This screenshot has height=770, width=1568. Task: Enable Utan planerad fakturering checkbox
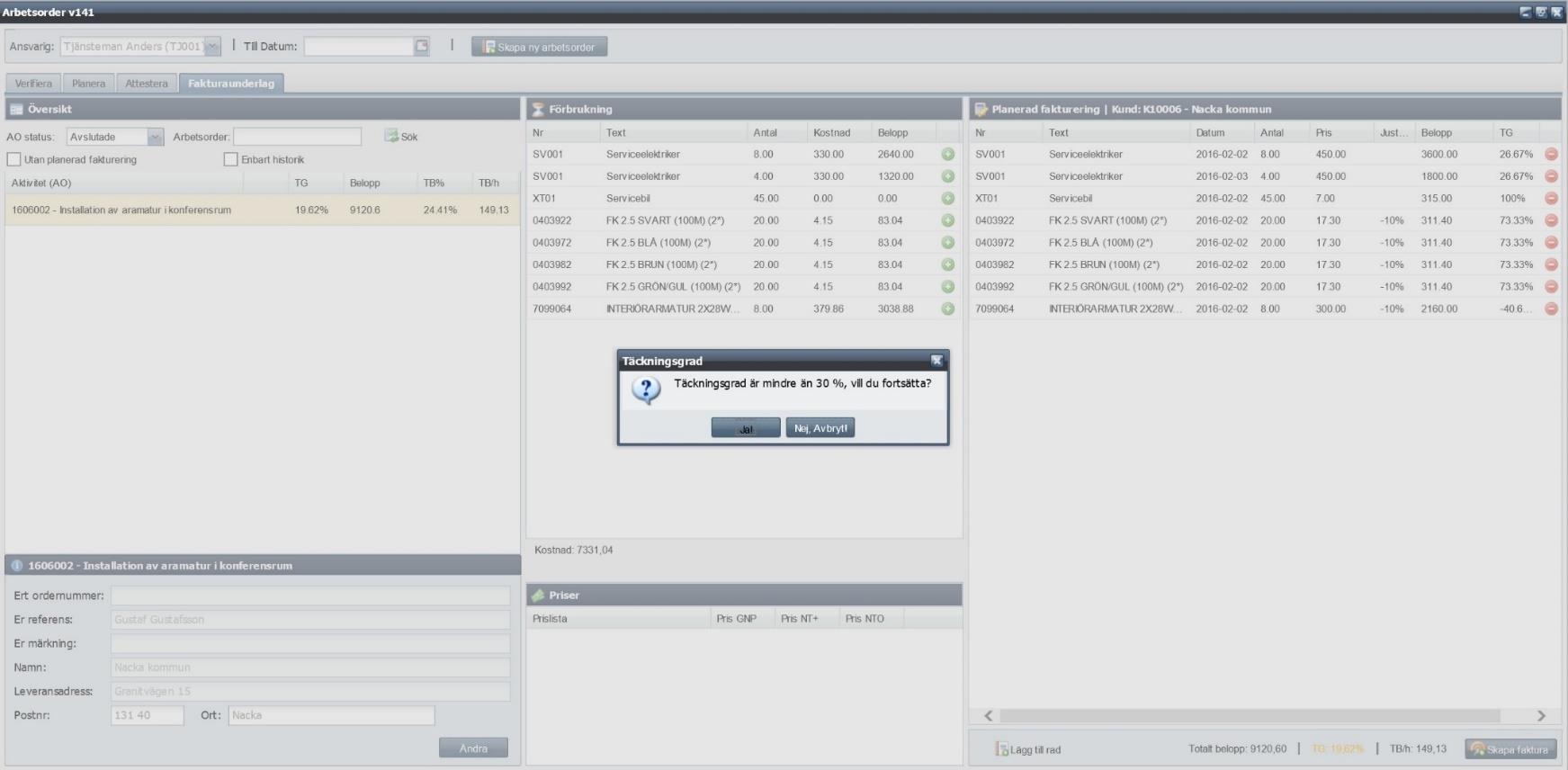[13, 159]
